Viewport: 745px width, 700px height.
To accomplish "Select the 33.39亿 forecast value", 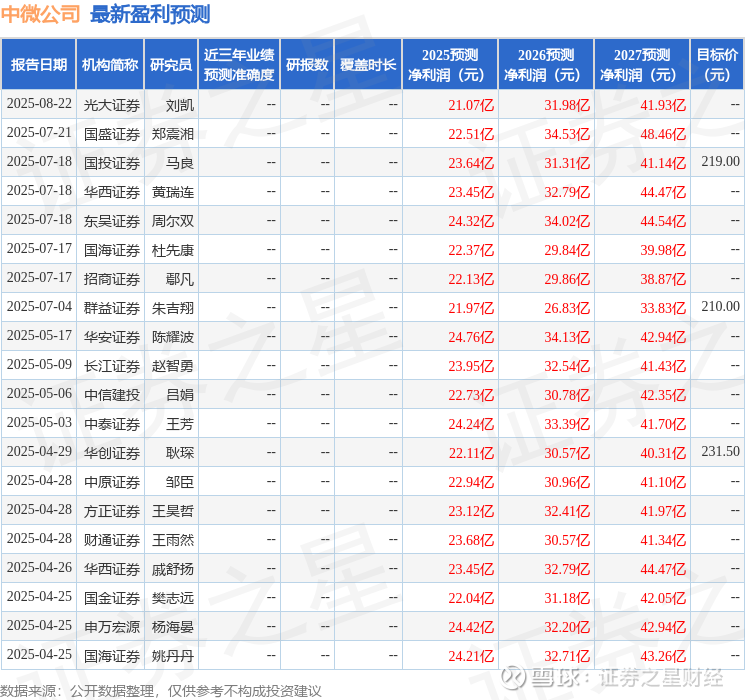I will point(567,424).
